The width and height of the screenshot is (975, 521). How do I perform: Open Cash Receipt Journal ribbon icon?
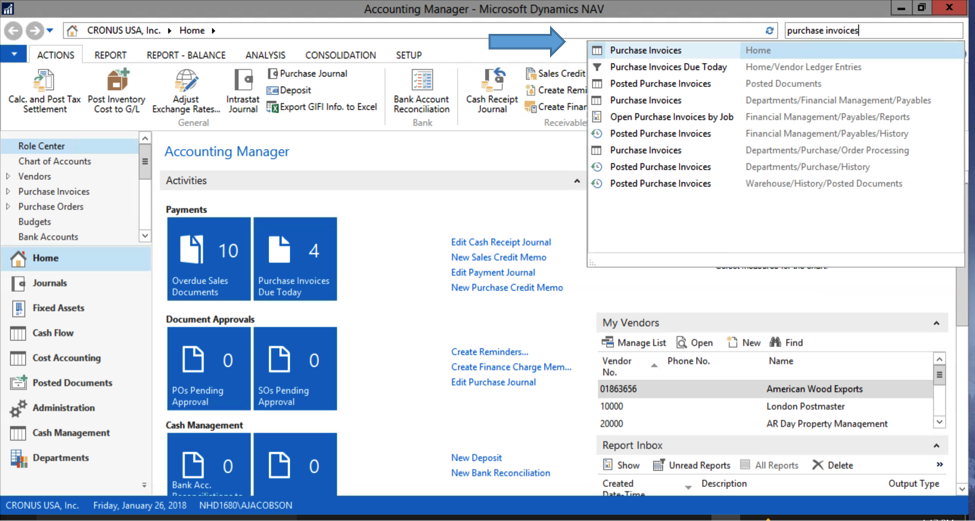coord(492,91)
